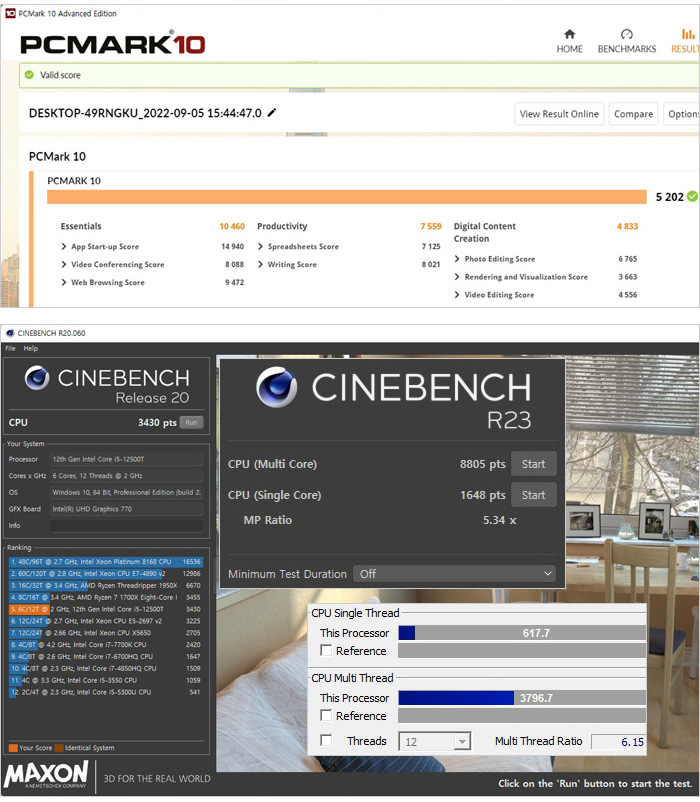Click the PCMark 10 orange score bar
The width and height of the screenshot is (700, 802).
click(347, 197)
